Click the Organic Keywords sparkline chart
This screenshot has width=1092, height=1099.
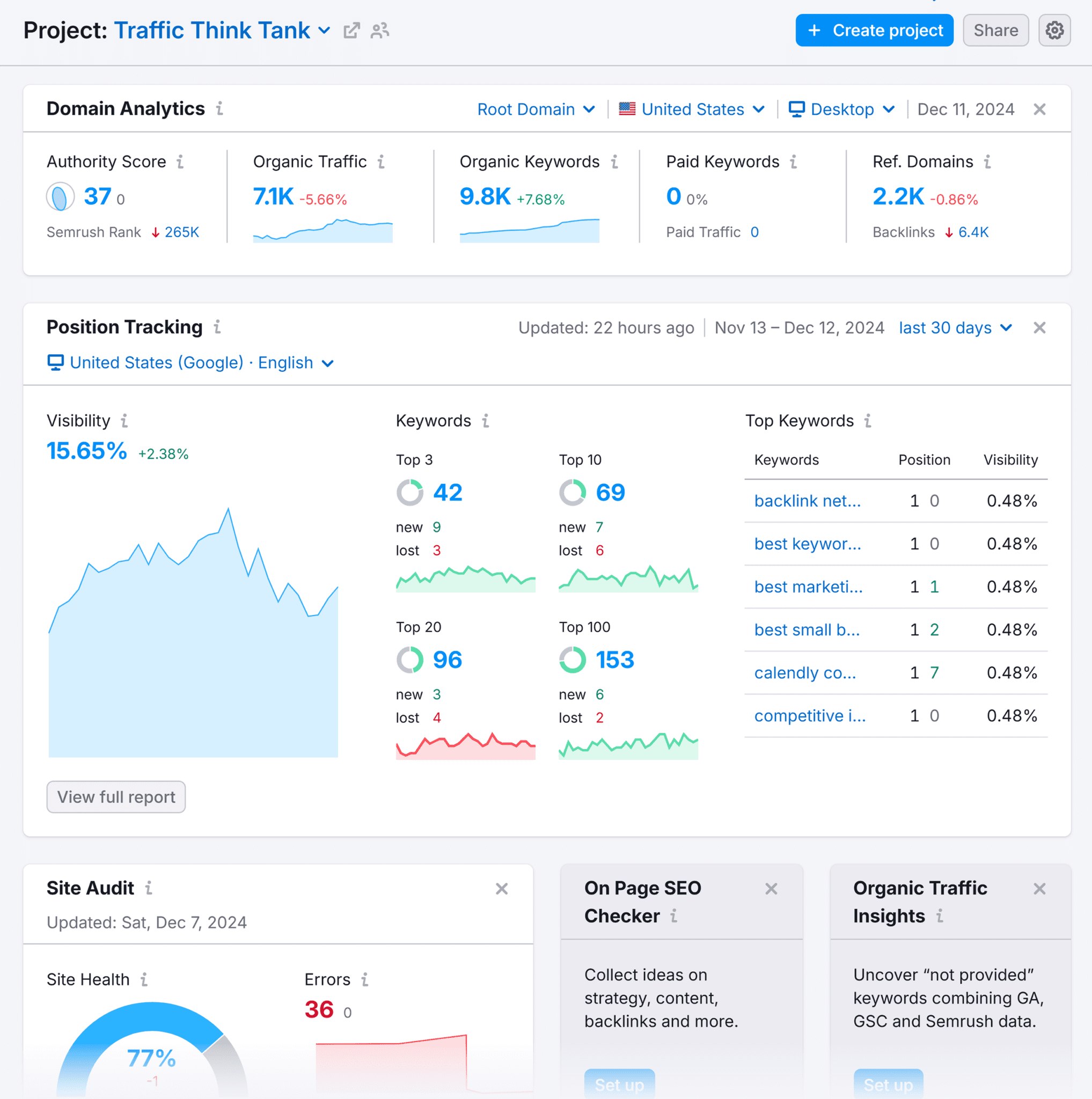pyautogui.click(x=529, y=230)
